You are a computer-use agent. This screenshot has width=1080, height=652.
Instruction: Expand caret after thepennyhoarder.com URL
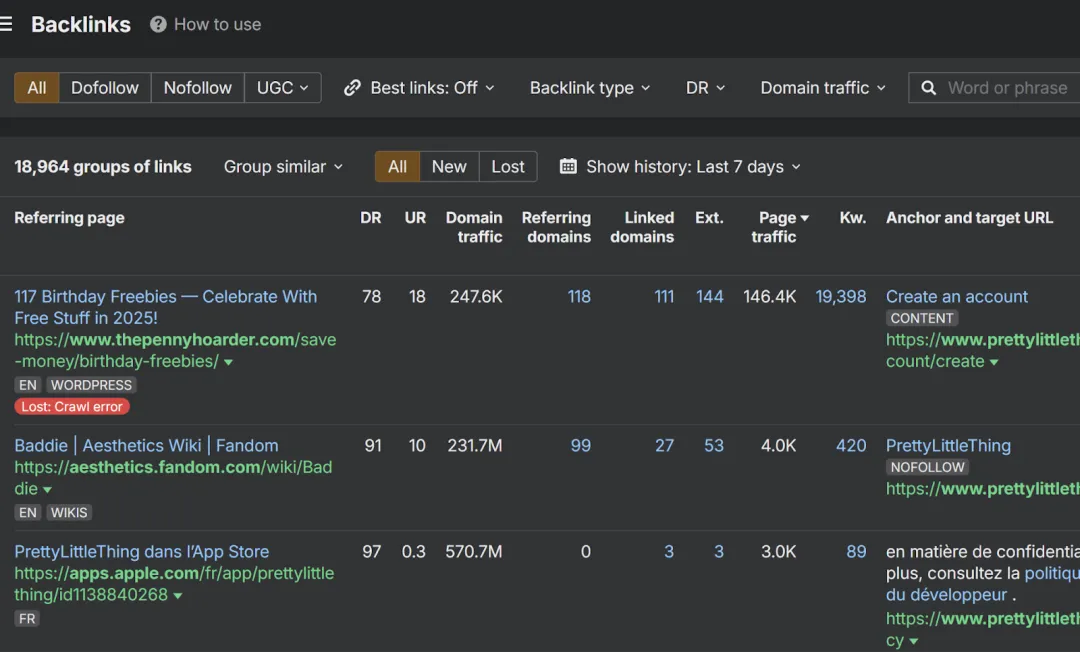pos(228,362)
